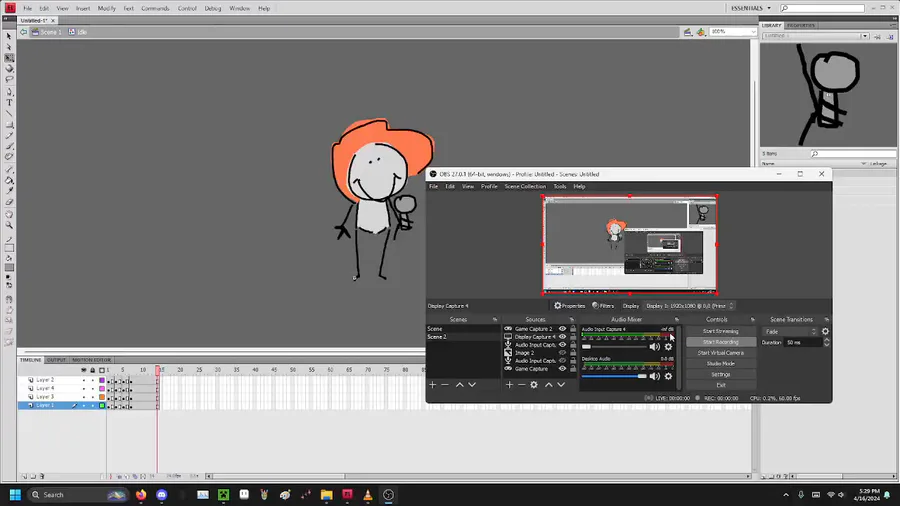Open the ESSENTIALS workspace dropdown
Image resolution: width=900 pixels, height=506 pixels.
[x=751, y=8]
